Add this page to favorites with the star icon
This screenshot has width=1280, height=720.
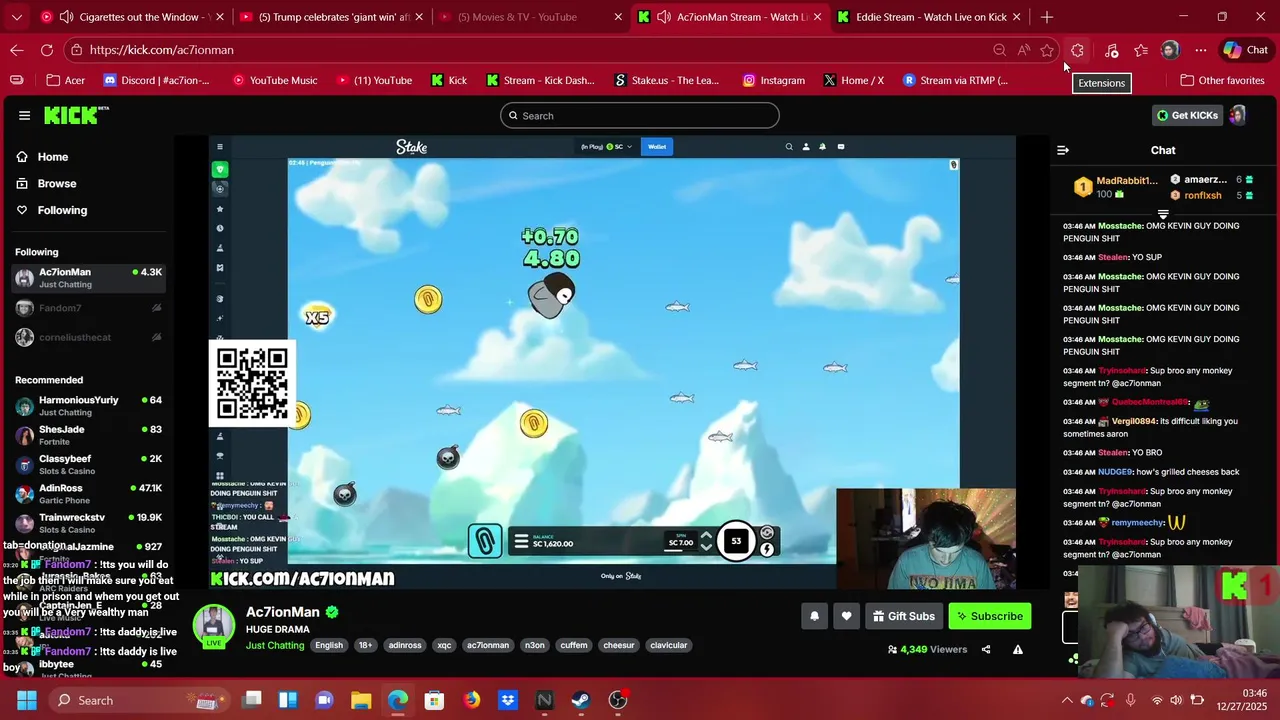click(1047, 50)
